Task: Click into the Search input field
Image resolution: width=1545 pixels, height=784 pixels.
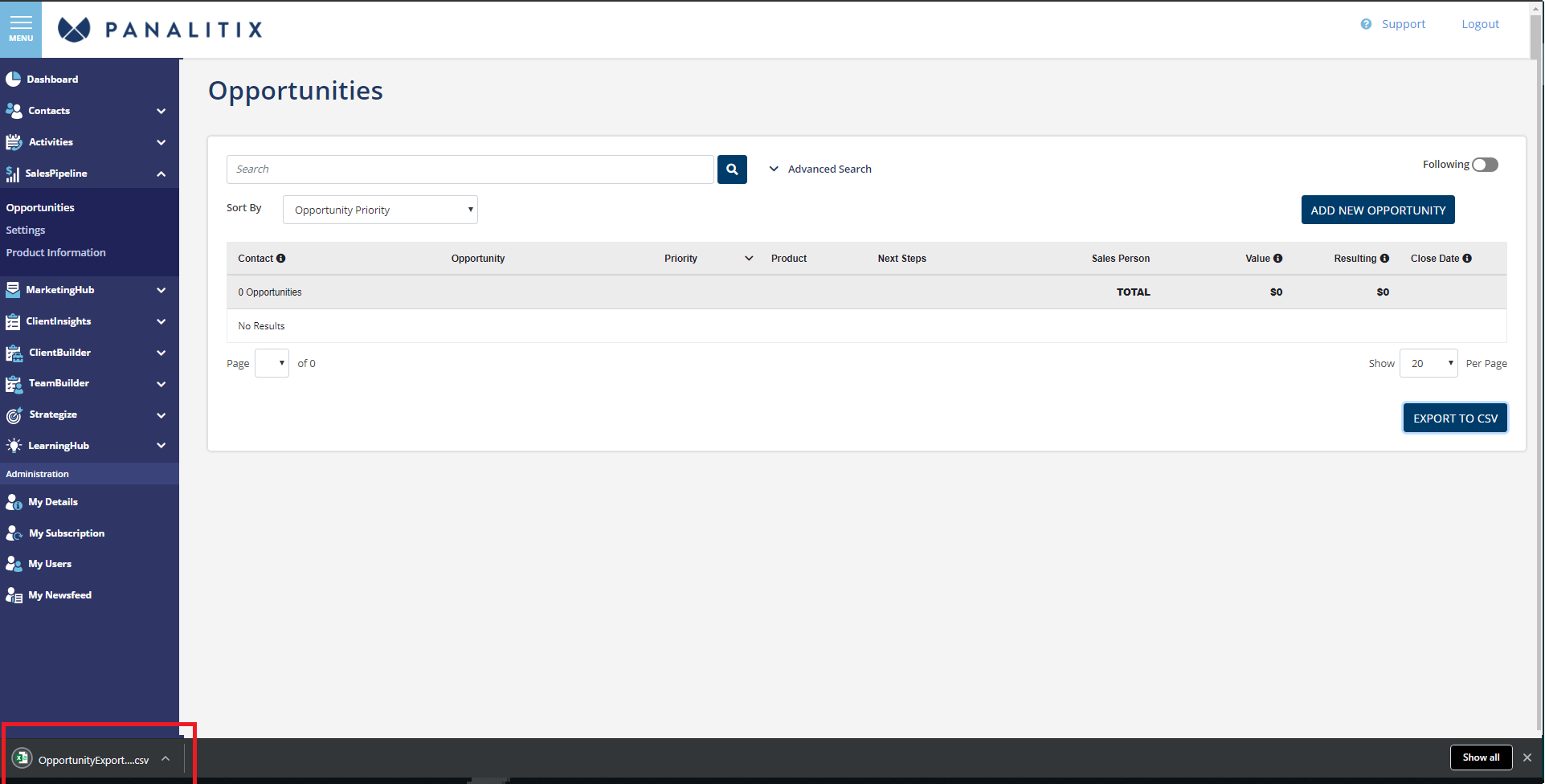Action: coord(470,169)
